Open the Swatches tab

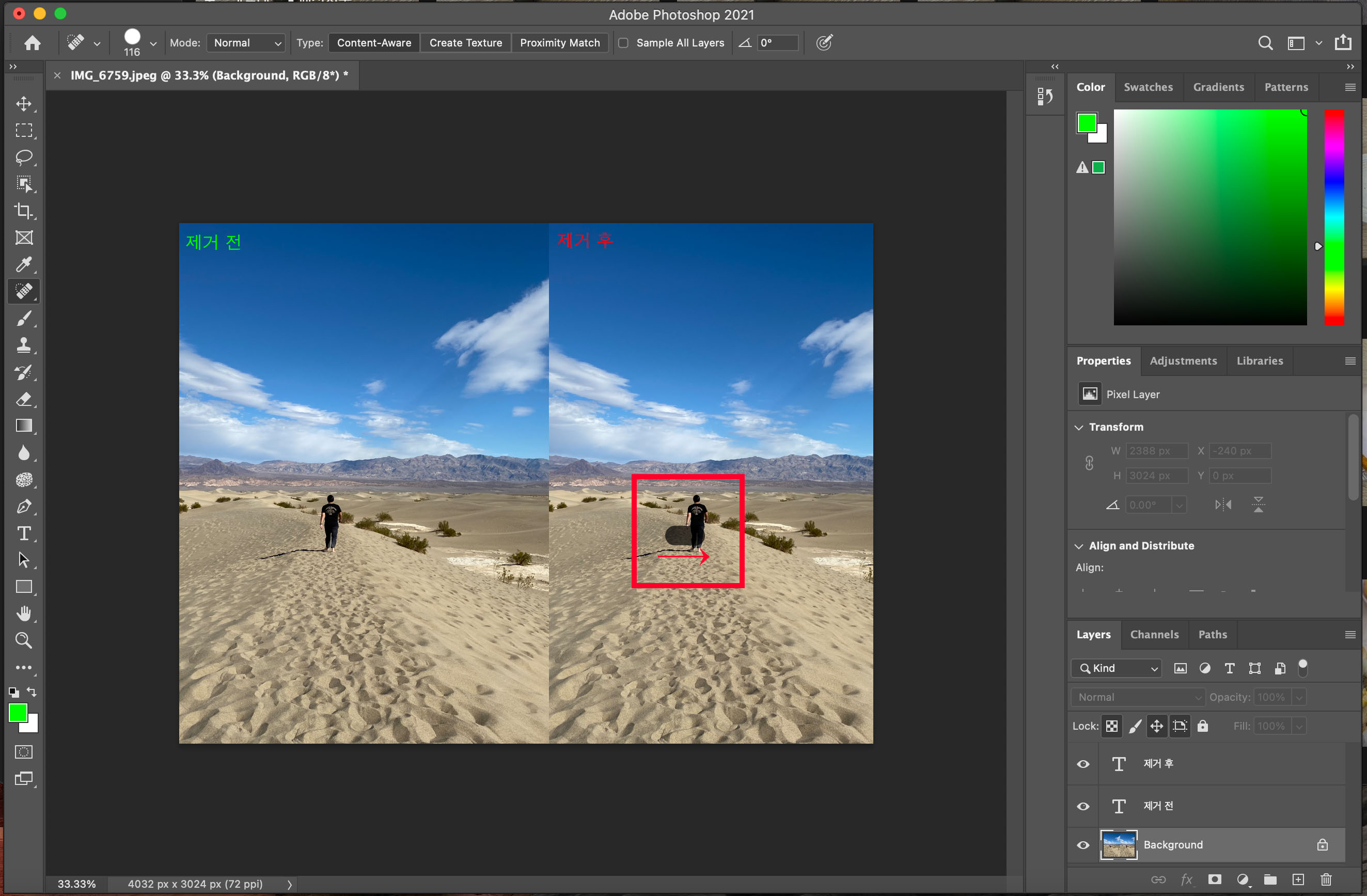[x=1148, y=87]
